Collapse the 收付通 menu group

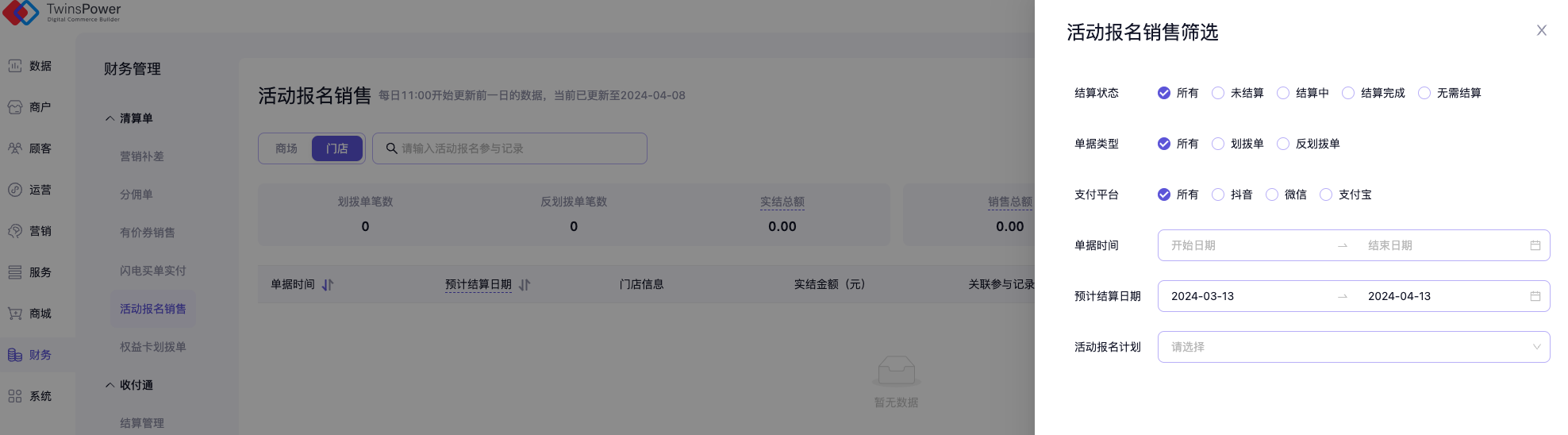110,385
